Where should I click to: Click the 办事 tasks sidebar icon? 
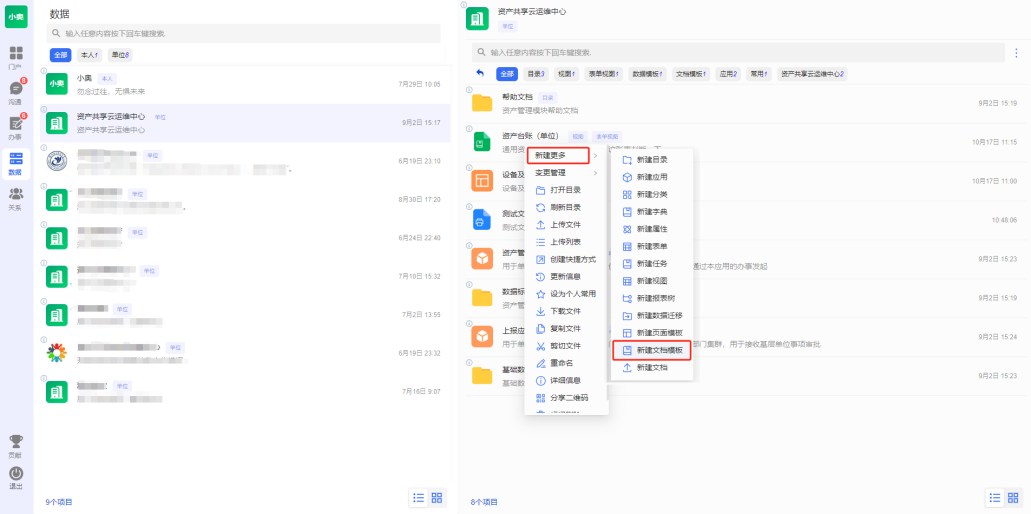click(15, 126)
